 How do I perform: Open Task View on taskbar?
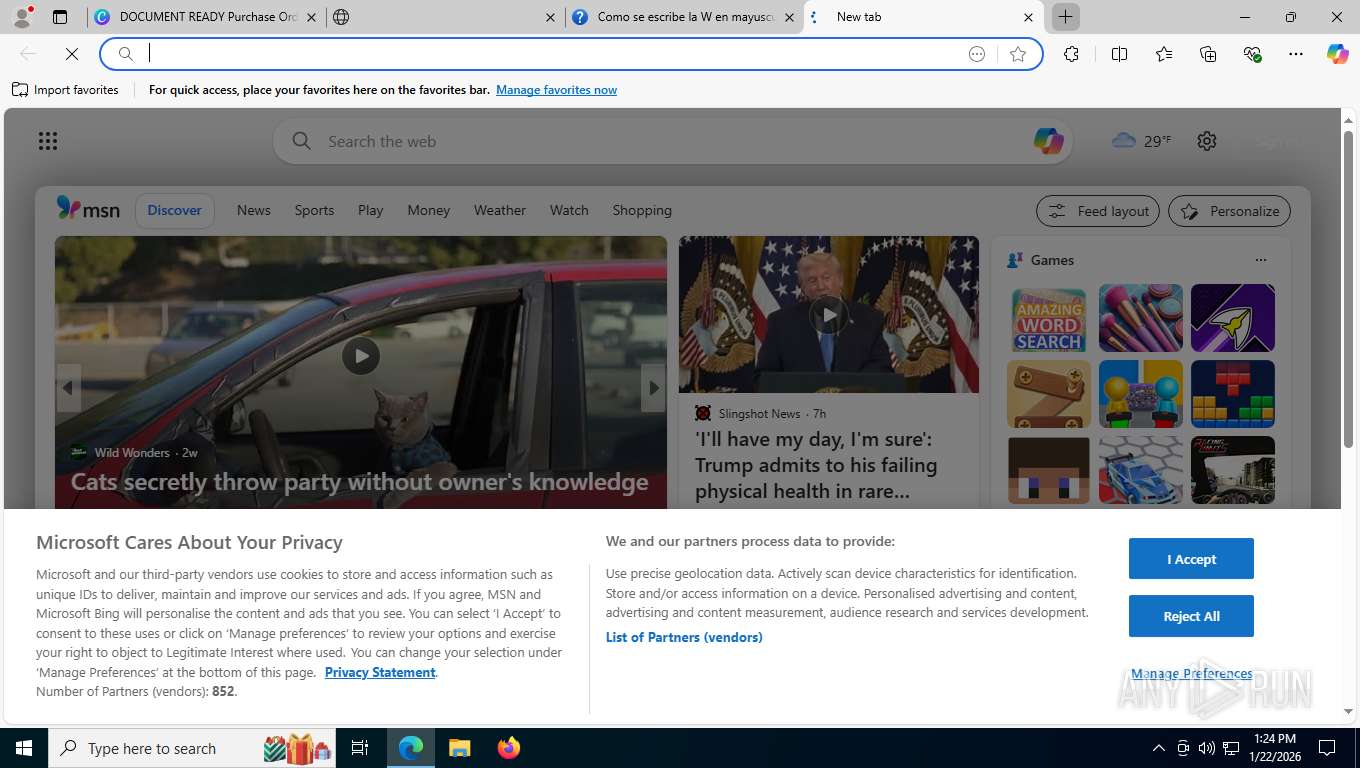tap(360, 748)
